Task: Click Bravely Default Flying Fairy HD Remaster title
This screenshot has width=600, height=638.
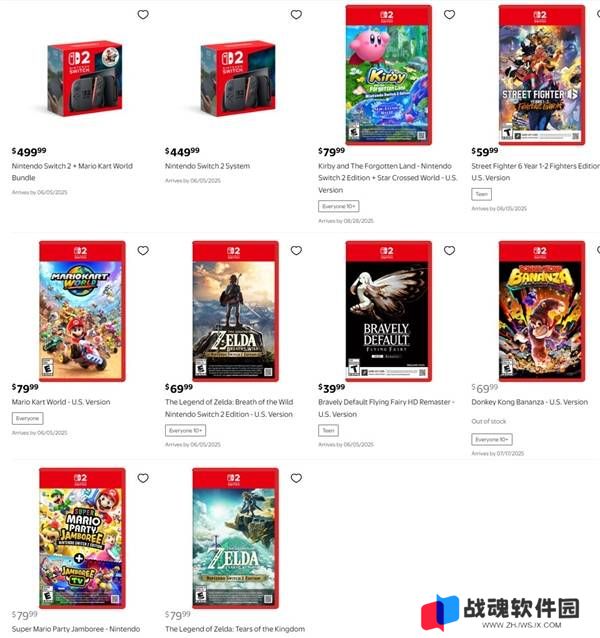Action: tap(386, 408)
